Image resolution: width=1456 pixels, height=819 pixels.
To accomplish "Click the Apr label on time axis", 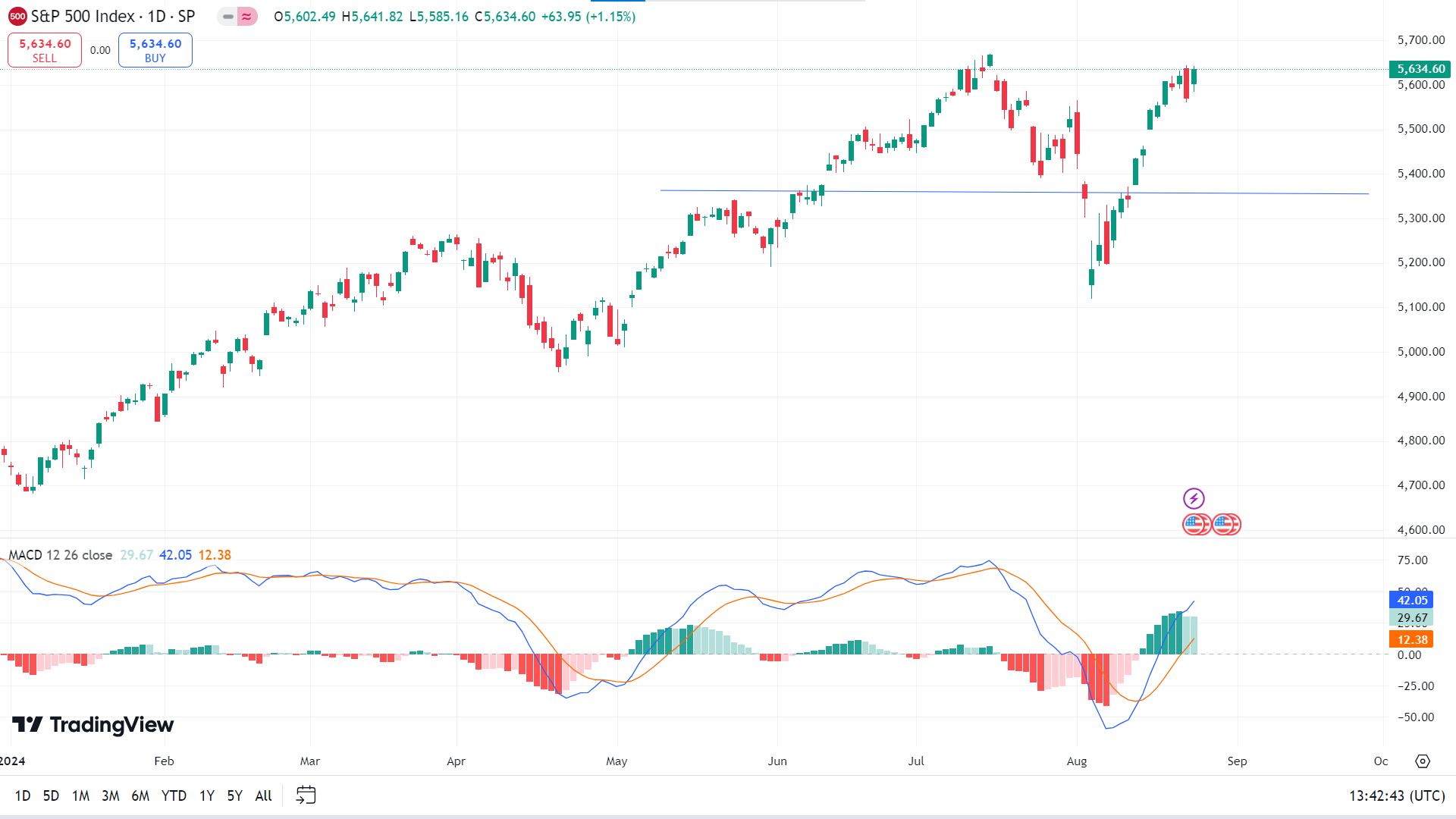I will click(x=456, y=761).
